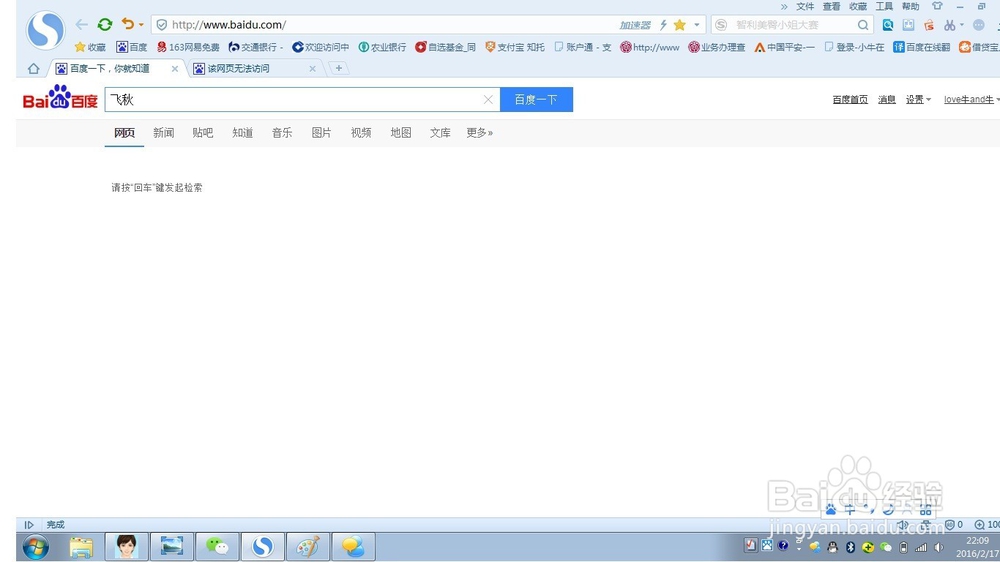Open the 自选基金 bookmark
Viewport: 1000px width, 562px height.
[x=445, y=47]
